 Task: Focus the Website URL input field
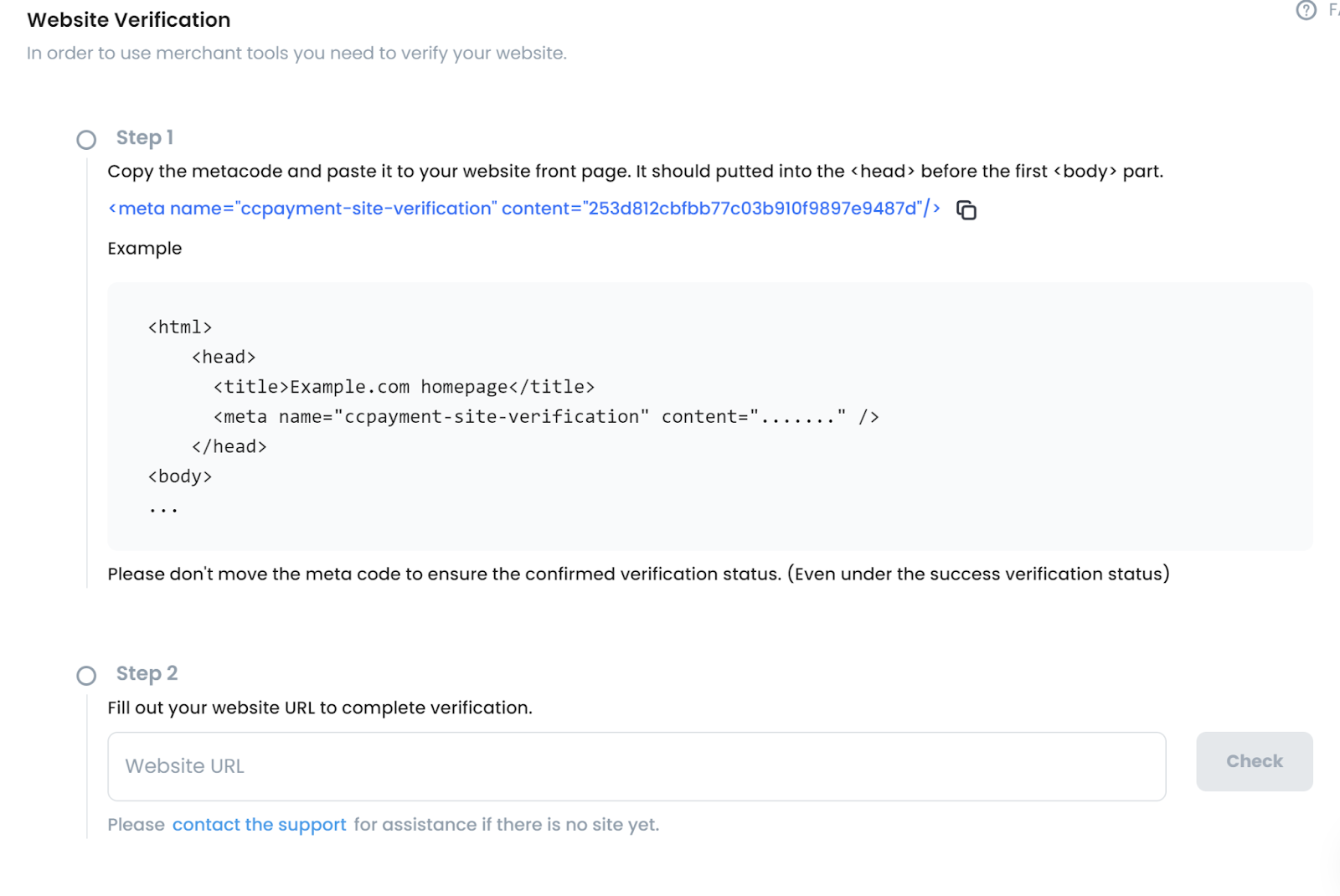tap(636, 766)
